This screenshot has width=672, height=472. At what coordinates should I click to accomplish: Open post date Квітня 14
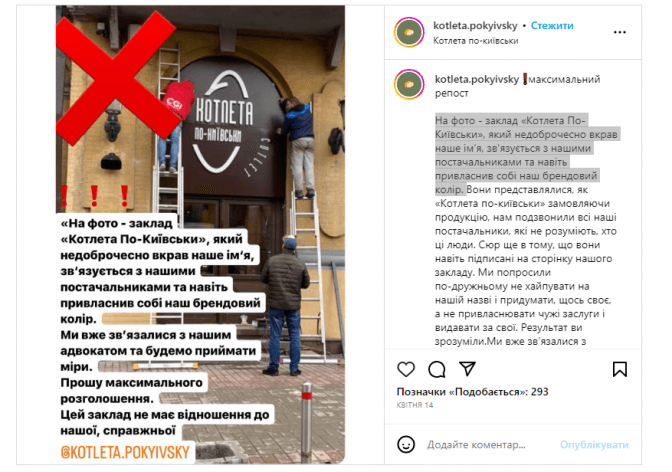(x=415, y=405)
